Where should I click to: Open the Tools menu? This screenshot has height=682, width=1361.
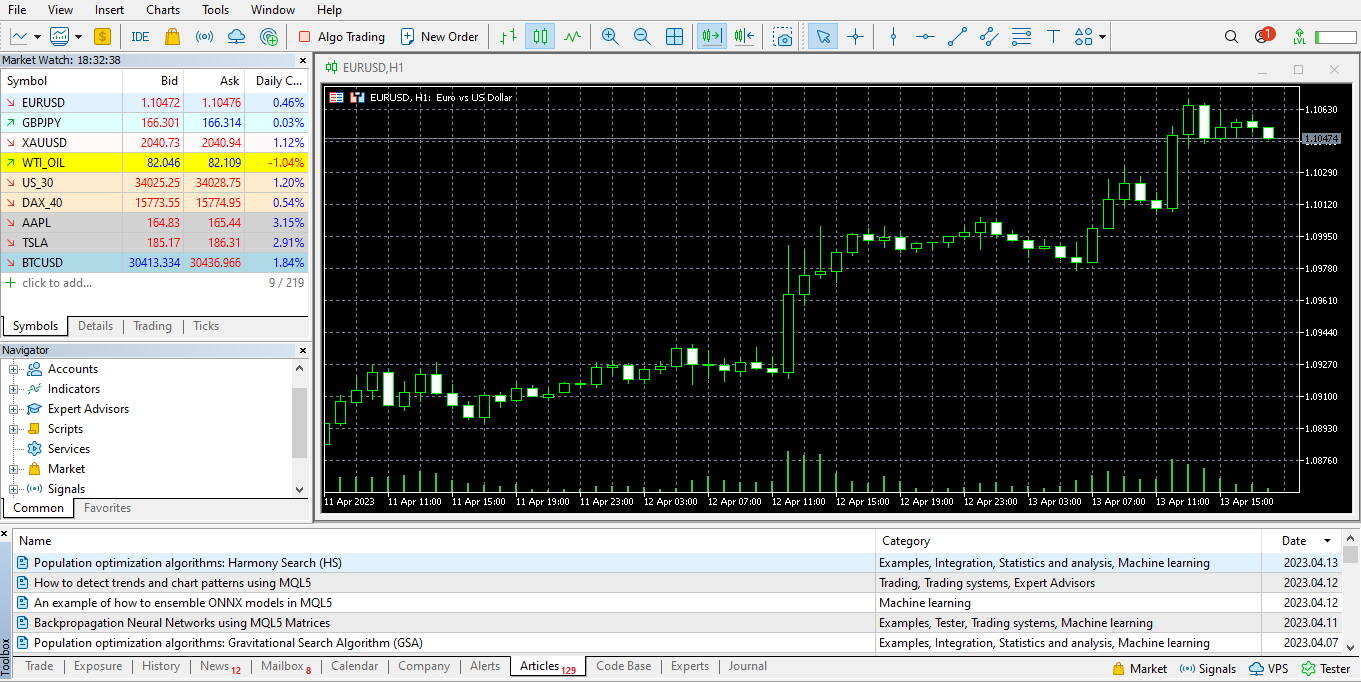coord(215,10)
